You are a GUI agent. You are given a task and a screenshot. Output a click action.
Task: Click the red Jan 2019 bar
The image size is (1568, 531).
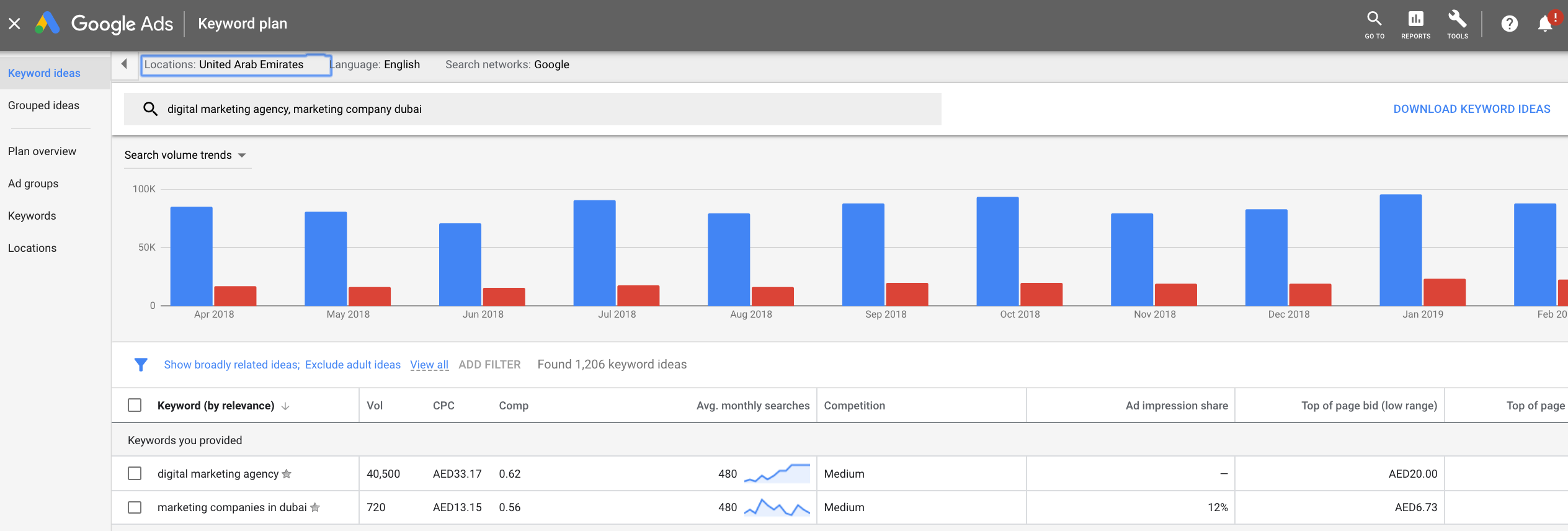tap(1445, 292)
